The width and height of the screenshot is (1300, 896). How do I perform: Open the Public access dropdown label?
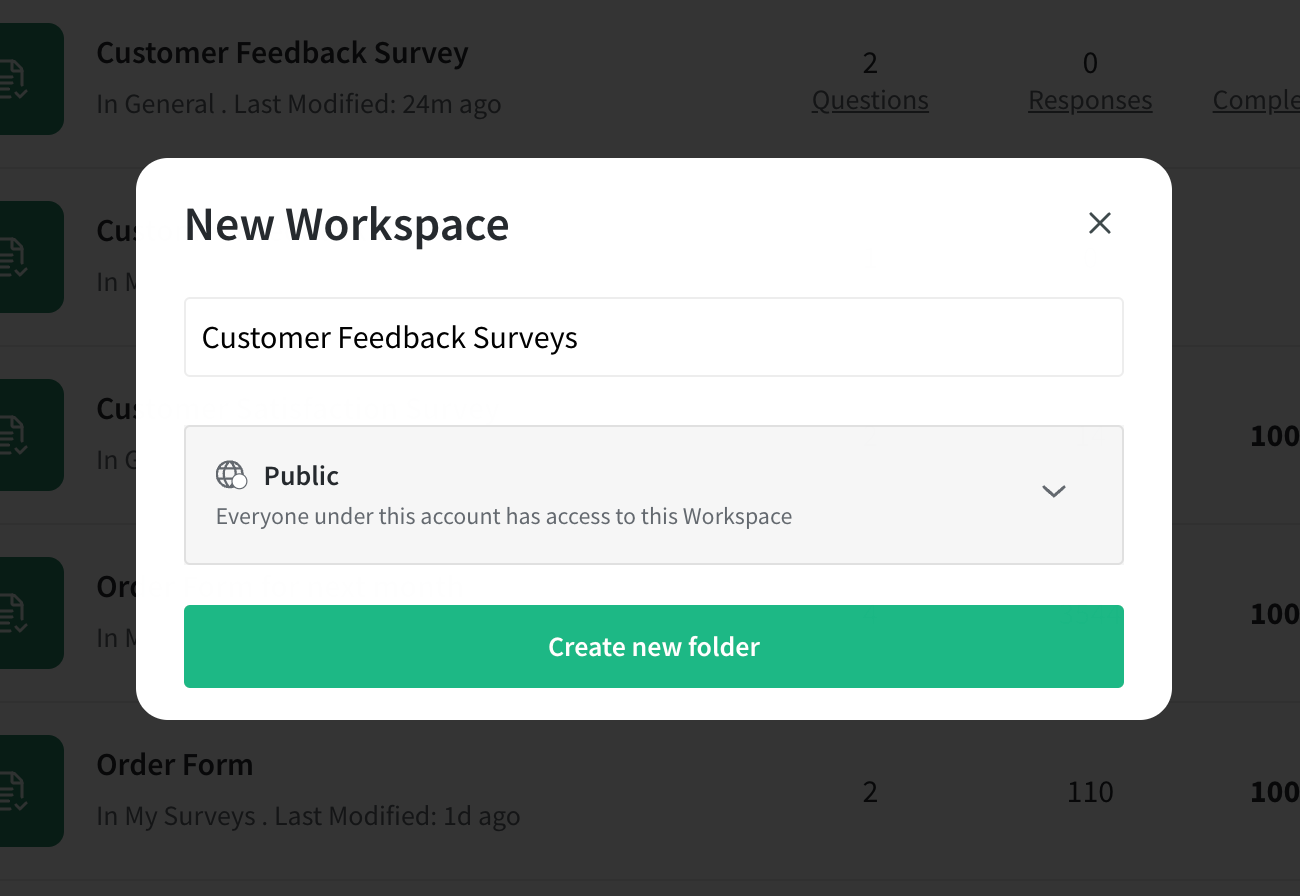tap(301, 476)
